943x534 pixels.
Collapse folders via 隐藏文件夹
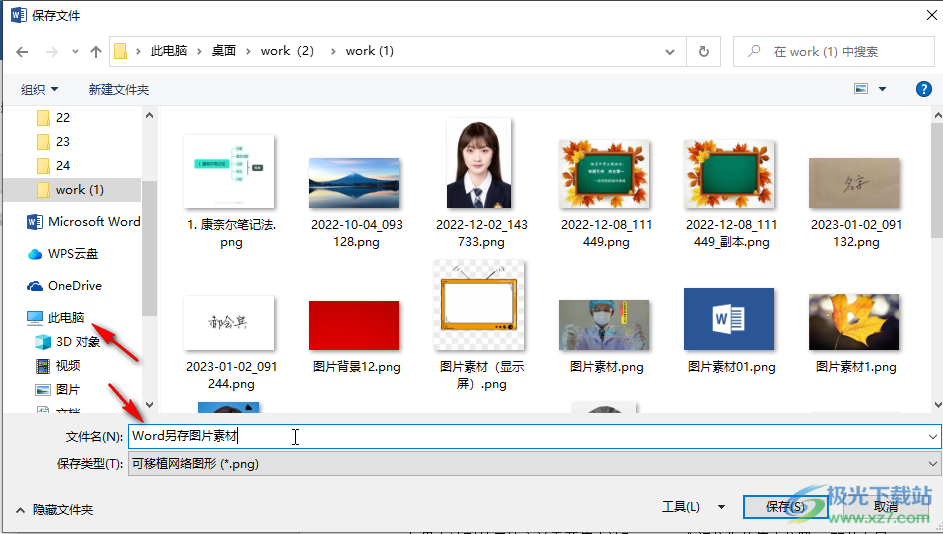click(54, 510)
